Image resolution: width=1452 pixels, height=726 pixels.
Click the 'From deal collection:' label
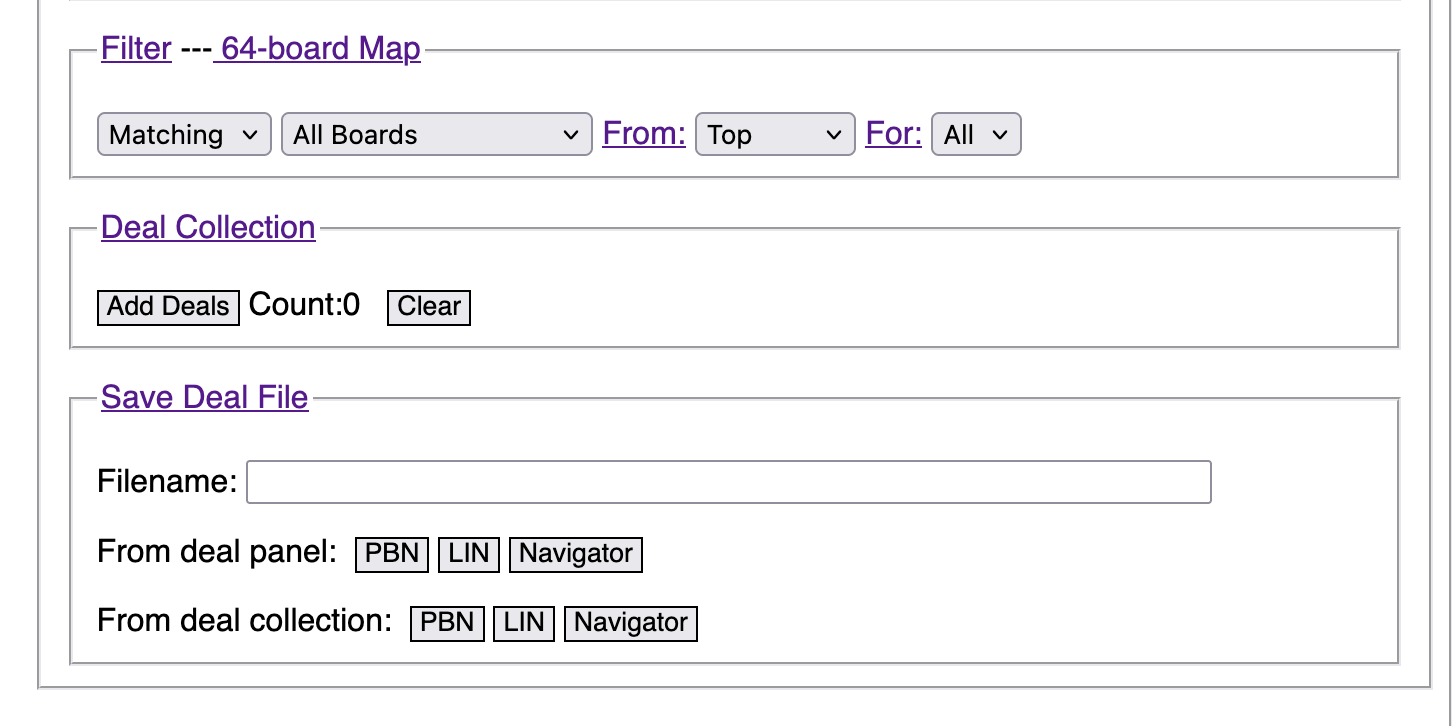point(245,620)
